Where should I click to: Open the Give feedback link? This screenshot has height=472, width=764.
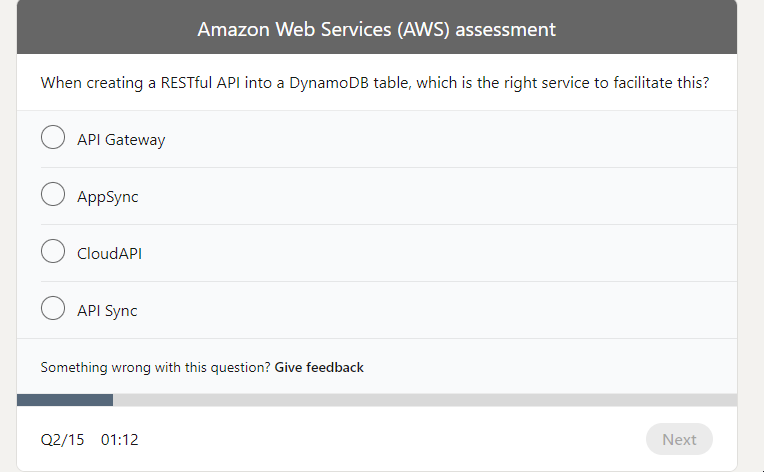319,368
